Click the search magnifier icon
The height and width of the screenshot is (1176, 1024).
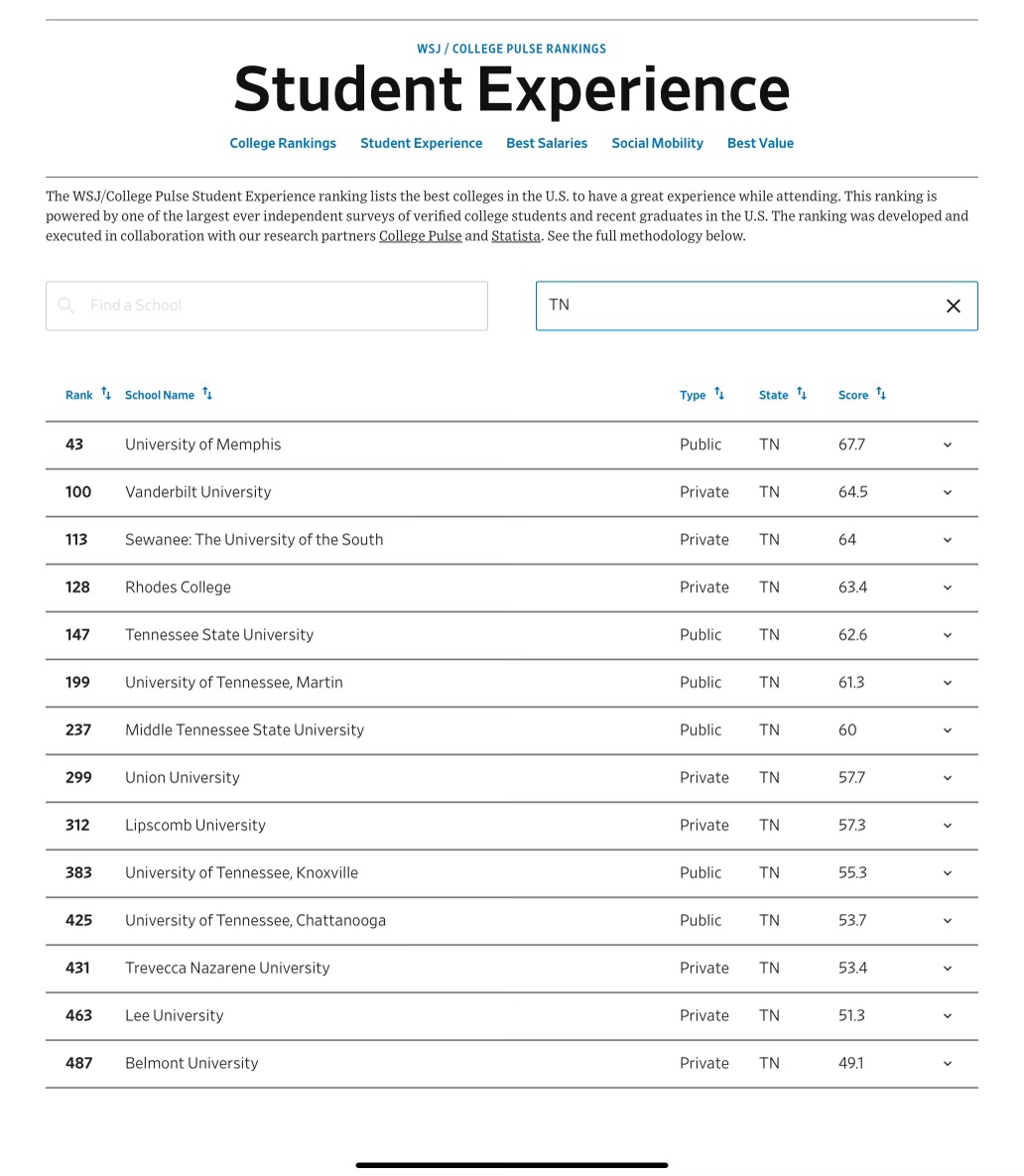[x=66, y=306]
